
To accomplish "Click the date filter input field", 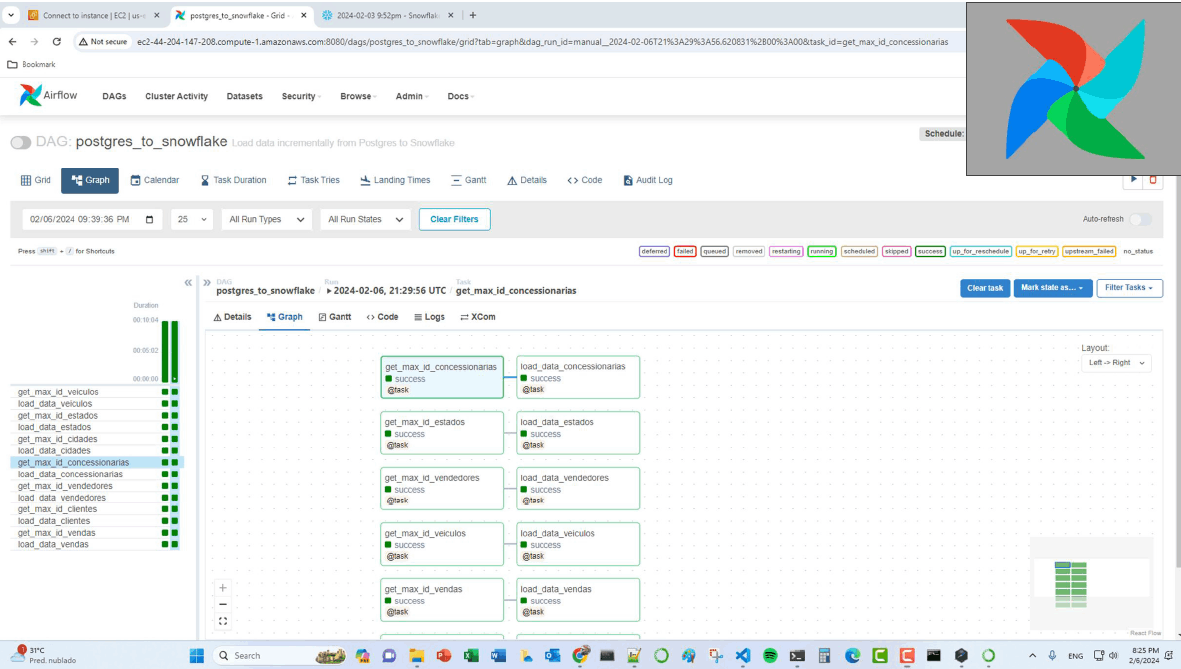I will pos(92,219).
